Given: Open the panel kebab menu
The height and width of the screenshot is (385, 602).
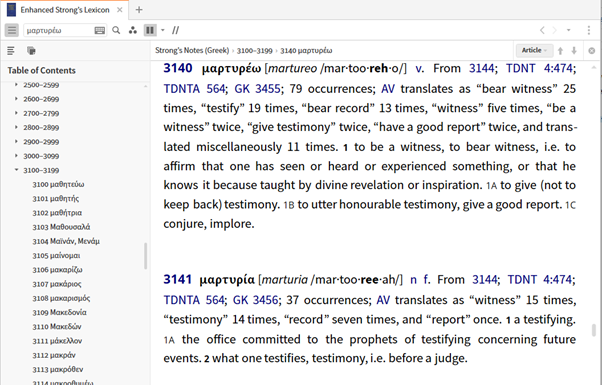Looking at the screenshot, I should coord(589,30).
